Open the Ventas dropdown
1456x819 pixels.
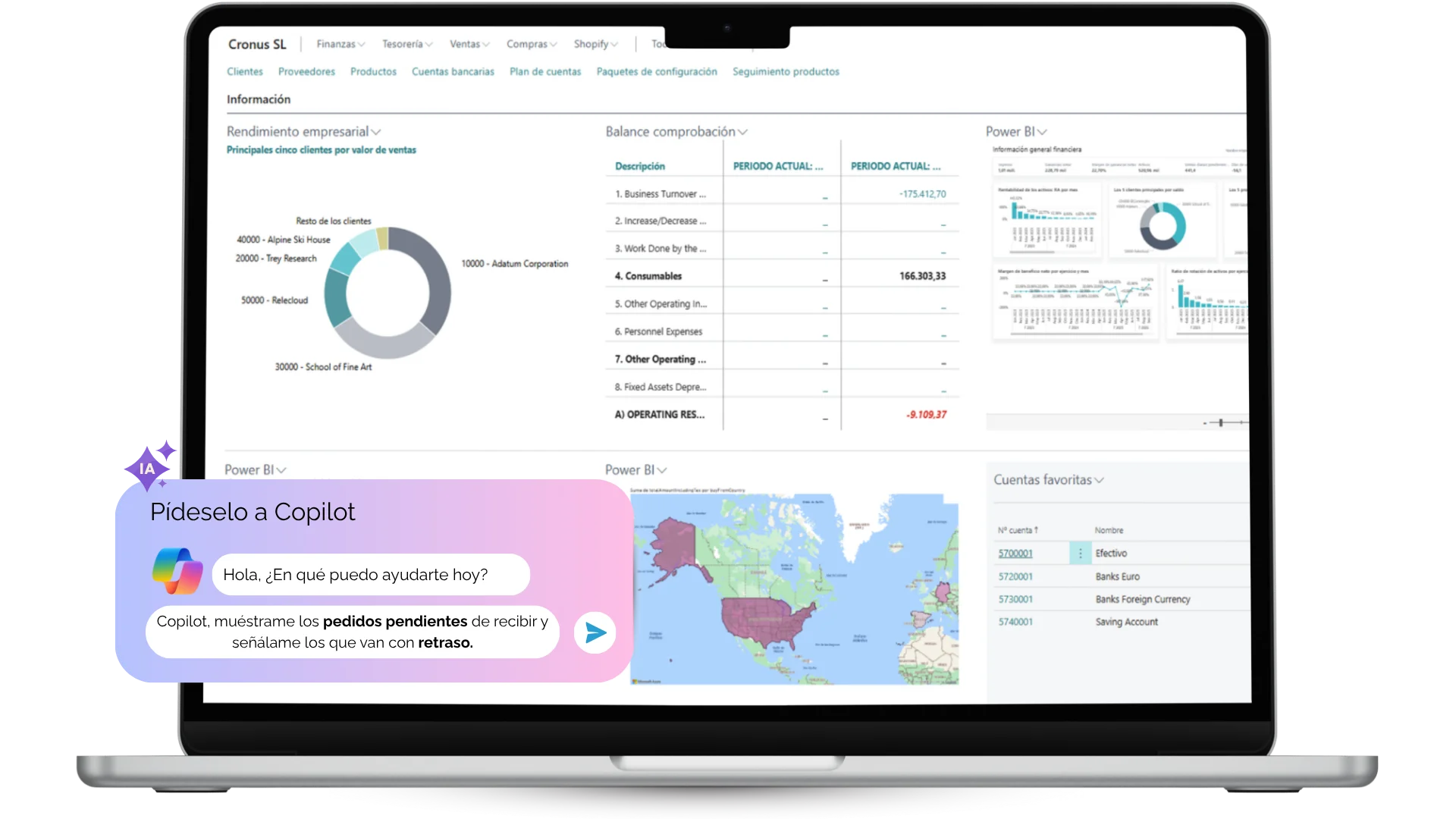point(469,44)
